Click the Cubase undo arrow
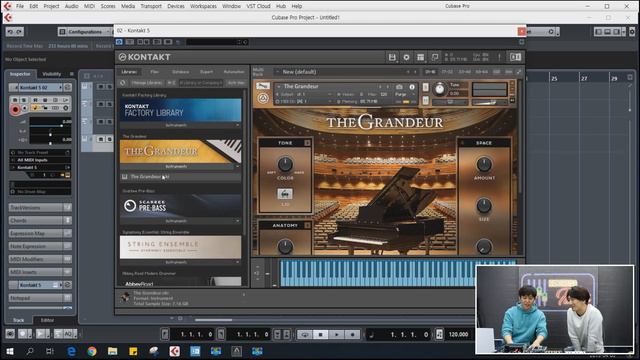This screenshot has height=360, width=640. pyautogui.click(x=11, y=31)
